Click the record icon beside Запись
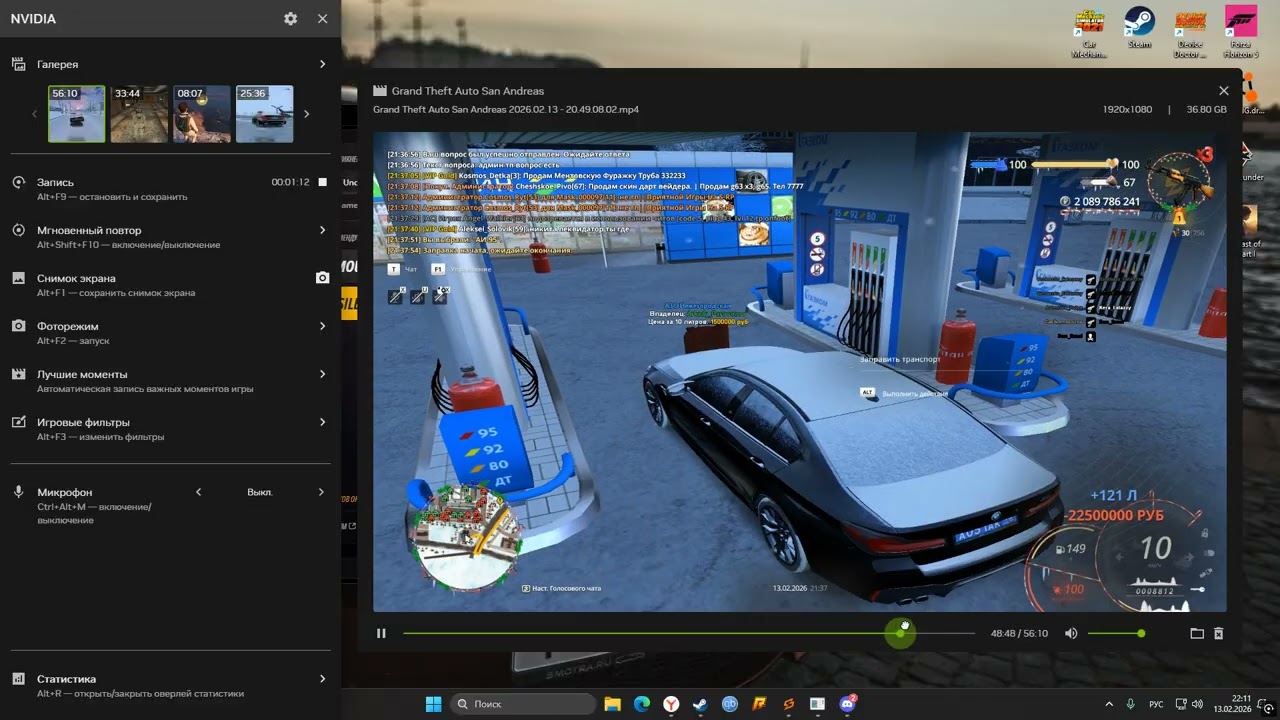This screenshot has width=1280, height=720. tap(18, 182)
